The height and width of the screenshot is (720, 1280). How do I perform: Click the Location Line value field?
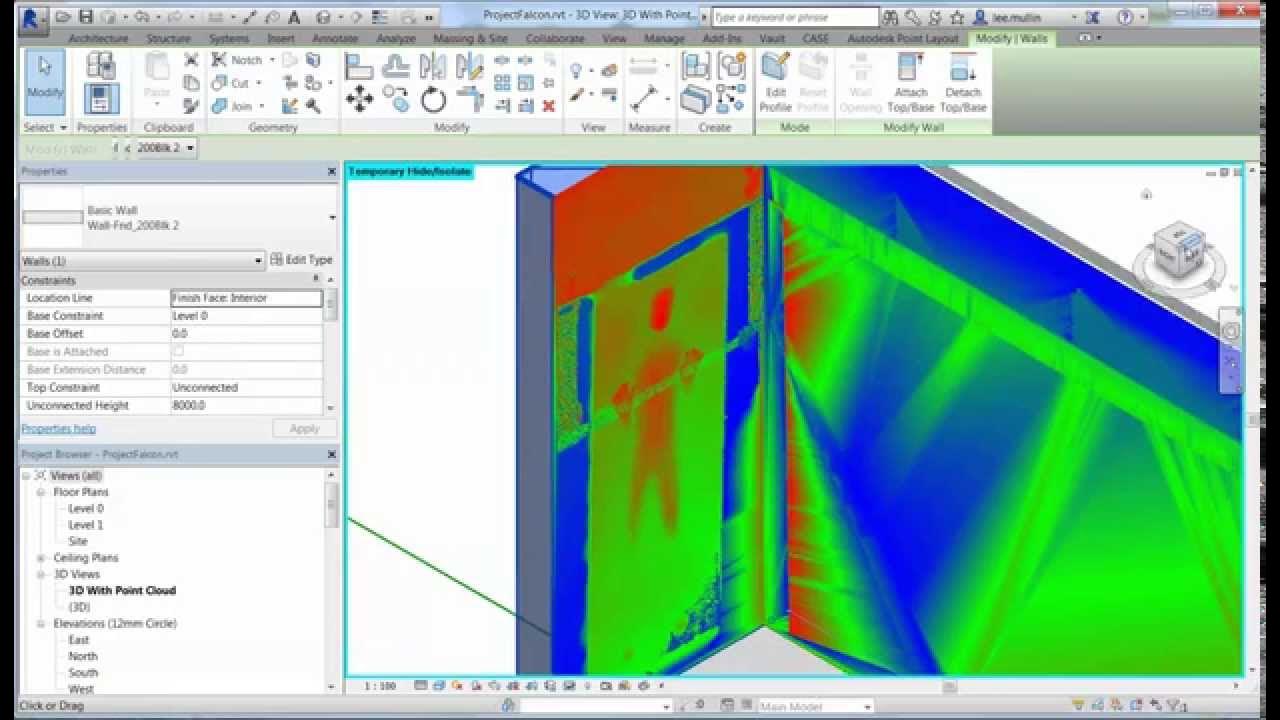(247, 298)
